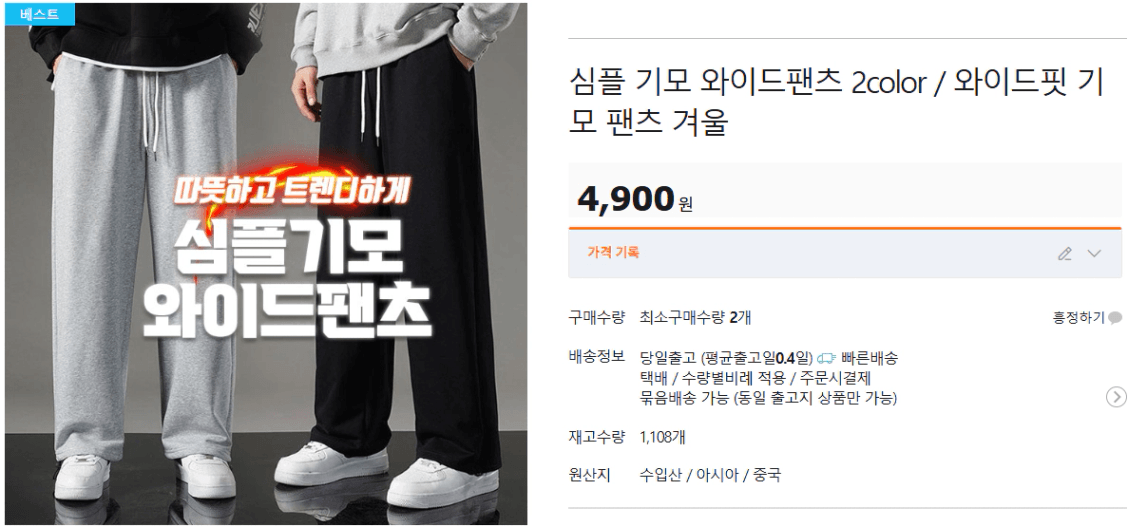The width and height of the screenshot is (1147, 527).
Task: Click the delivery truck icon before 빠른배송
Action: 827,359
